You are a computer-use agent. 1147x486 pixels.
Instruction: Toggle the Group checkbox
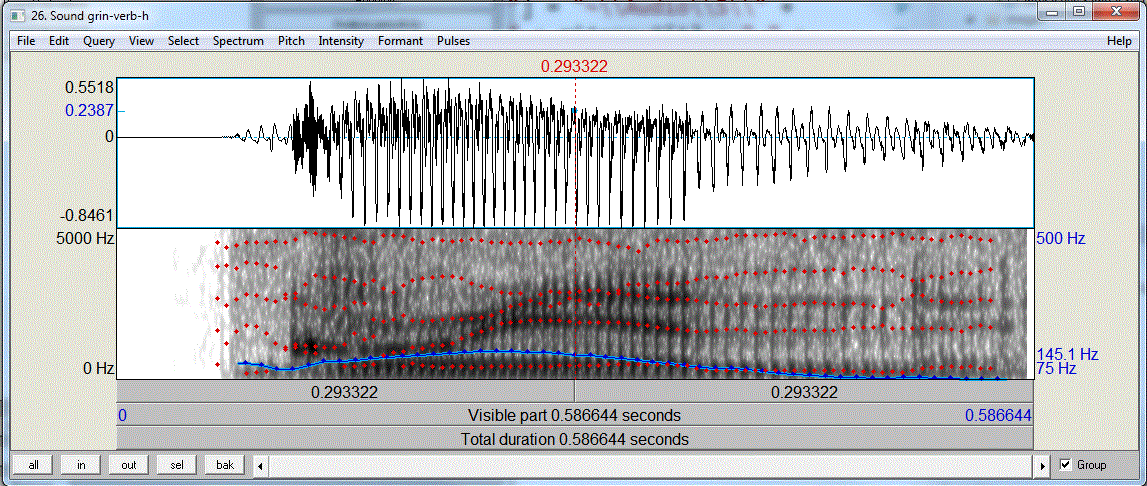click(x=1066, y=465)
